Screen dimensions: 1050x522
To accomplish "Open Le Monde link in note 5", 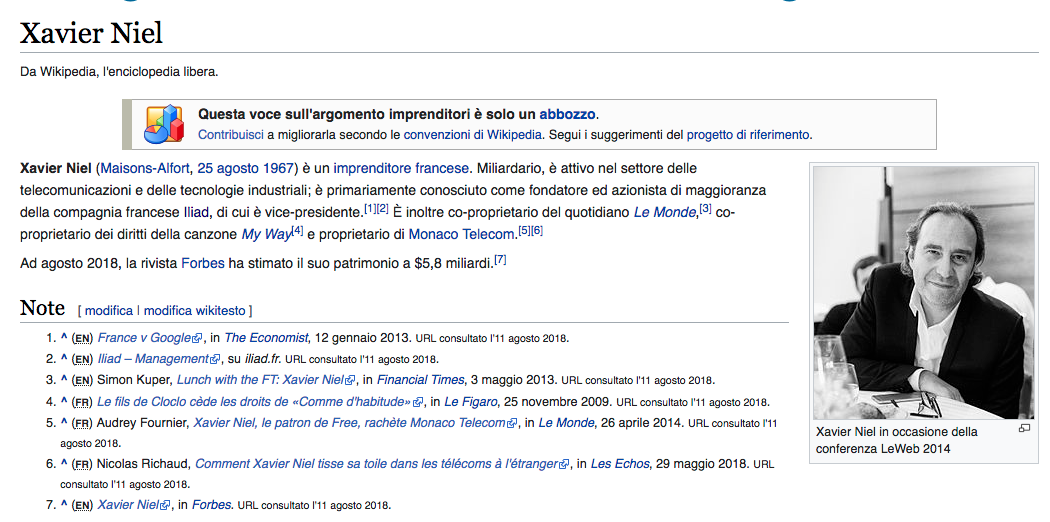I will tap(567, 423).
